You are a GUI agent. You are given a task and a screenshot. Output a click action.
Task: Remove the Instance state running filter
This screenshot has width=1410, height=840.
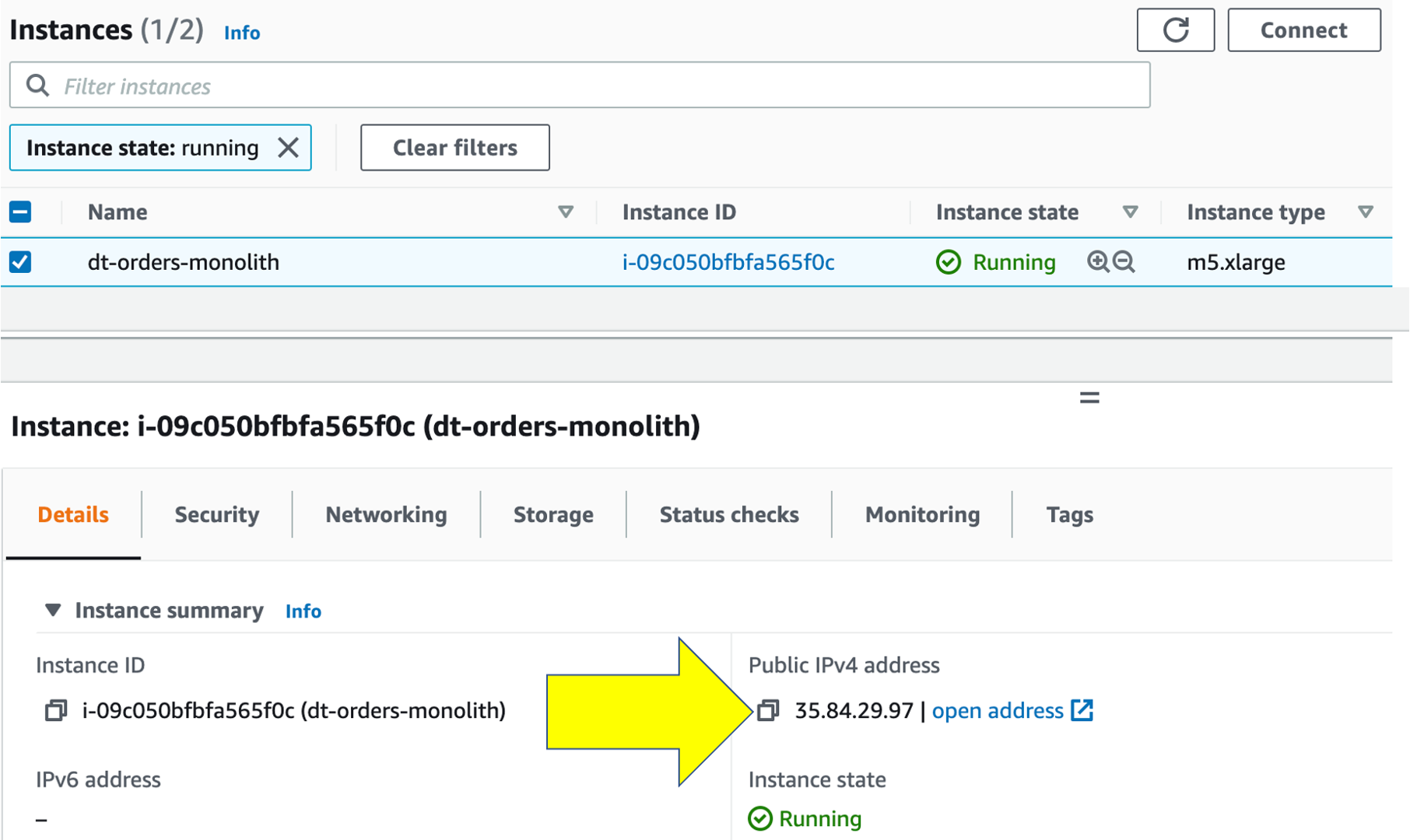click(288, 148)
